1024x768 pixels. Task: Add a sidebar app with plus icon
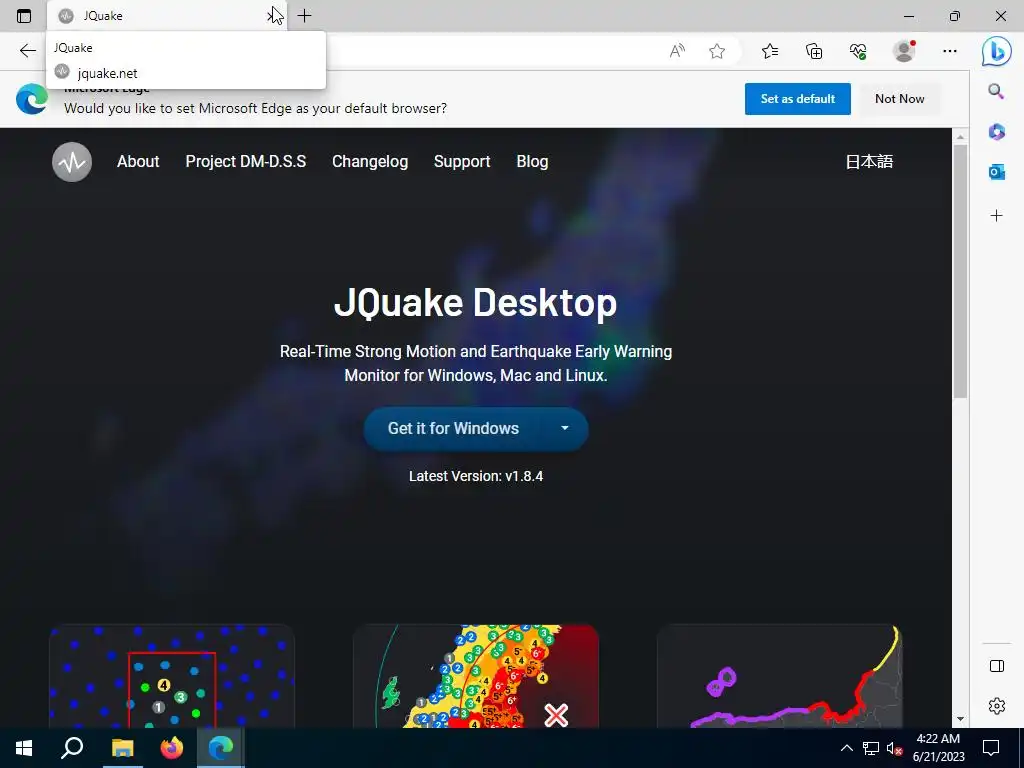996,216
